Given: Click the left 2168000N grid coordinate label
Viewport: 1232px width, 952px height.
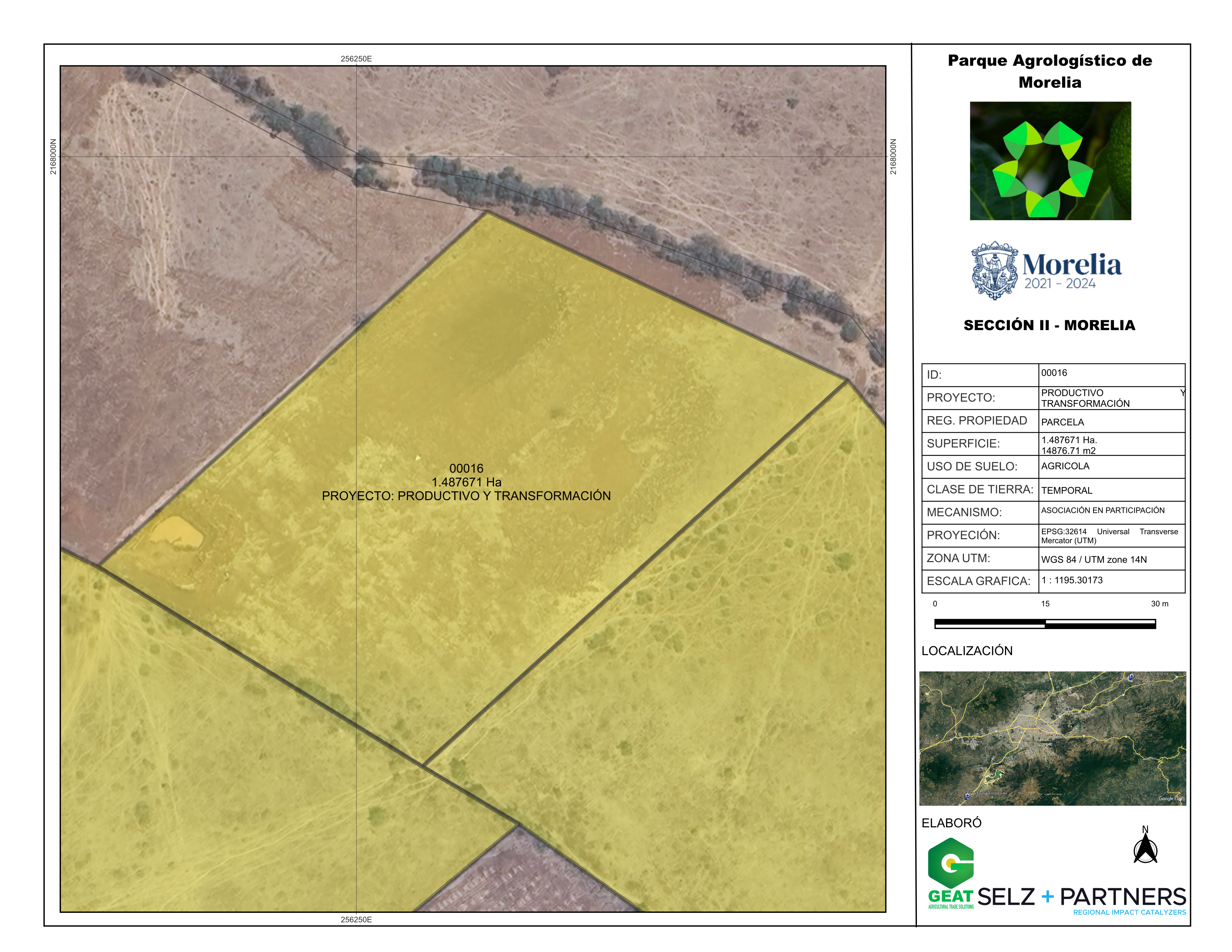Looking at the screenshot, I should [53, 157].
